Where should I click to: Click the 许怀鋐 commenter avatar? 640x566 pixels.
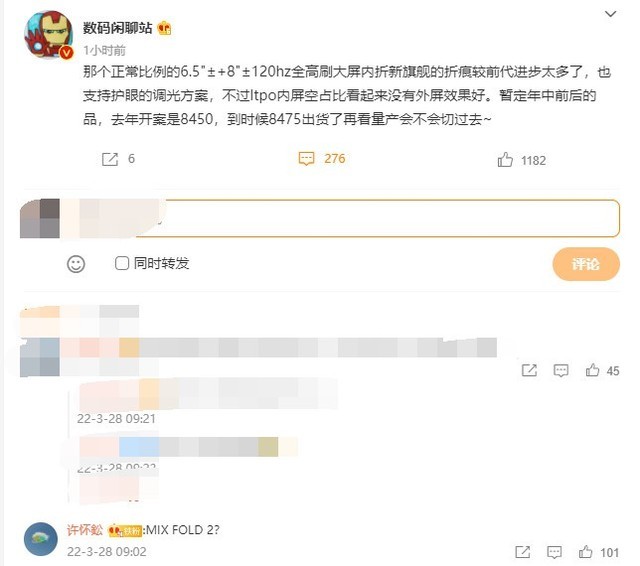coord(41,539)
